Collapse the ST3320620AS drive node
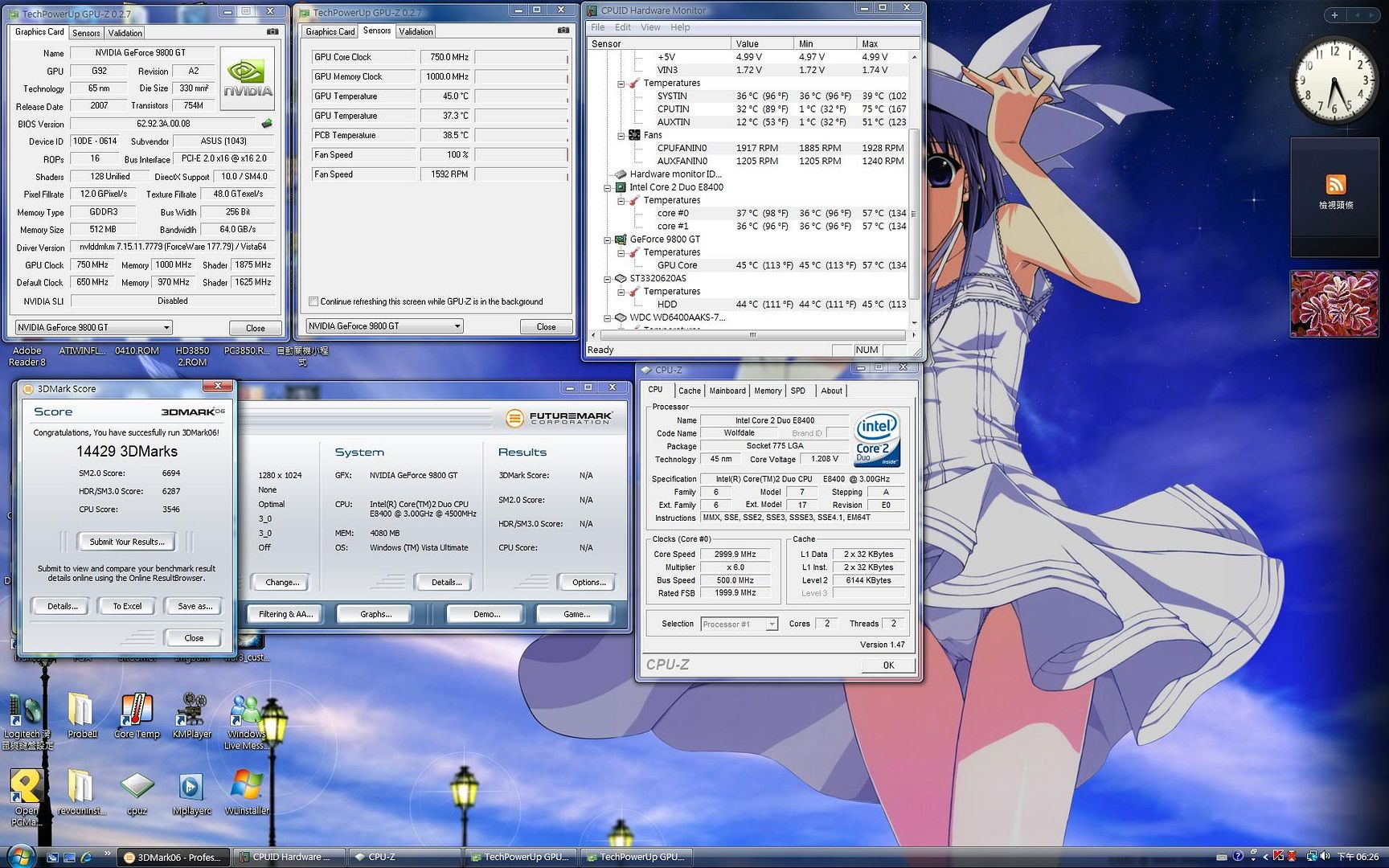The image size is (1389, 868). [608, 279]
